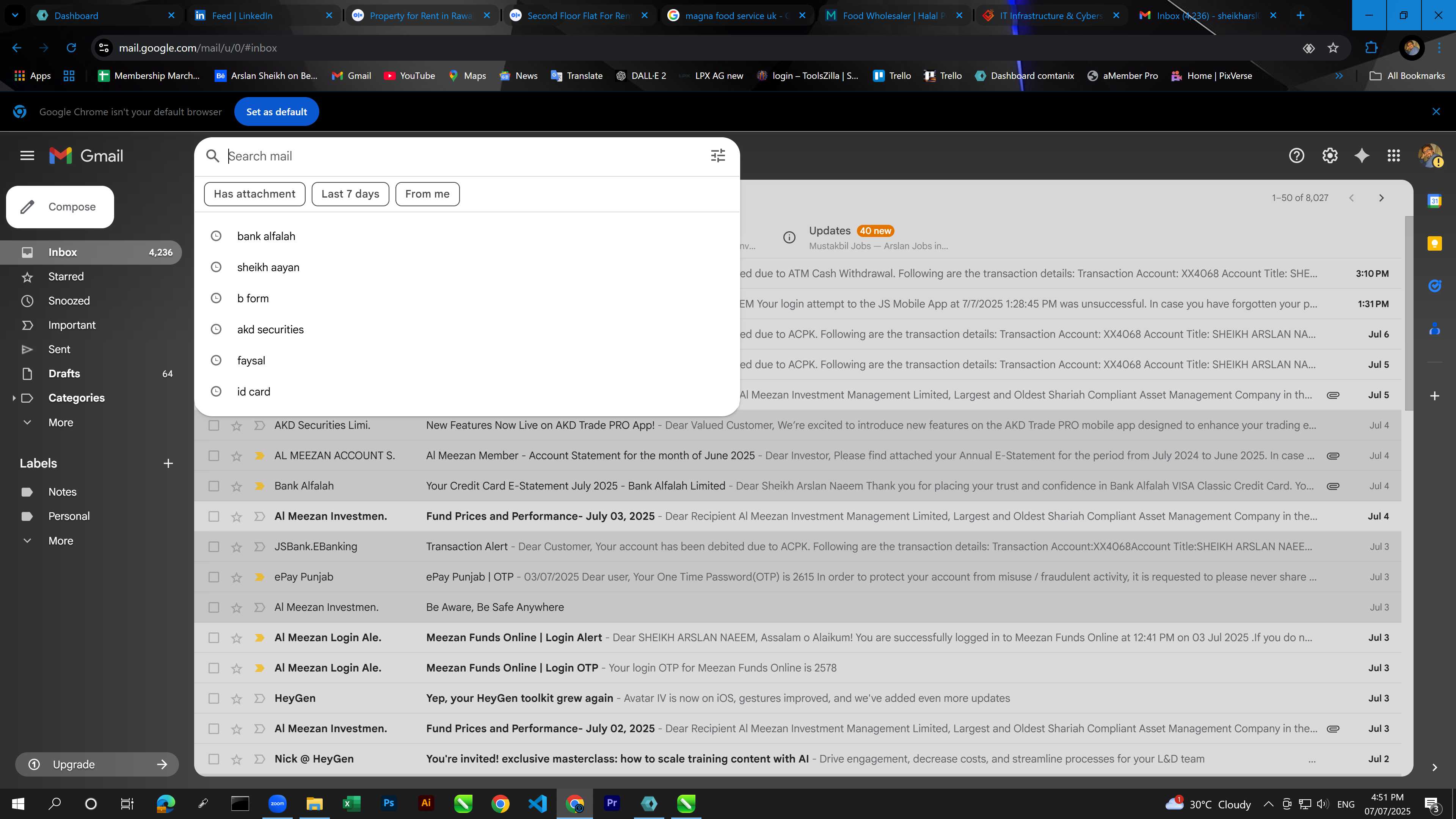
Task: Open the Gmail main menu hamburger icon
Action: pyautogui.click(x=27, y=155)
